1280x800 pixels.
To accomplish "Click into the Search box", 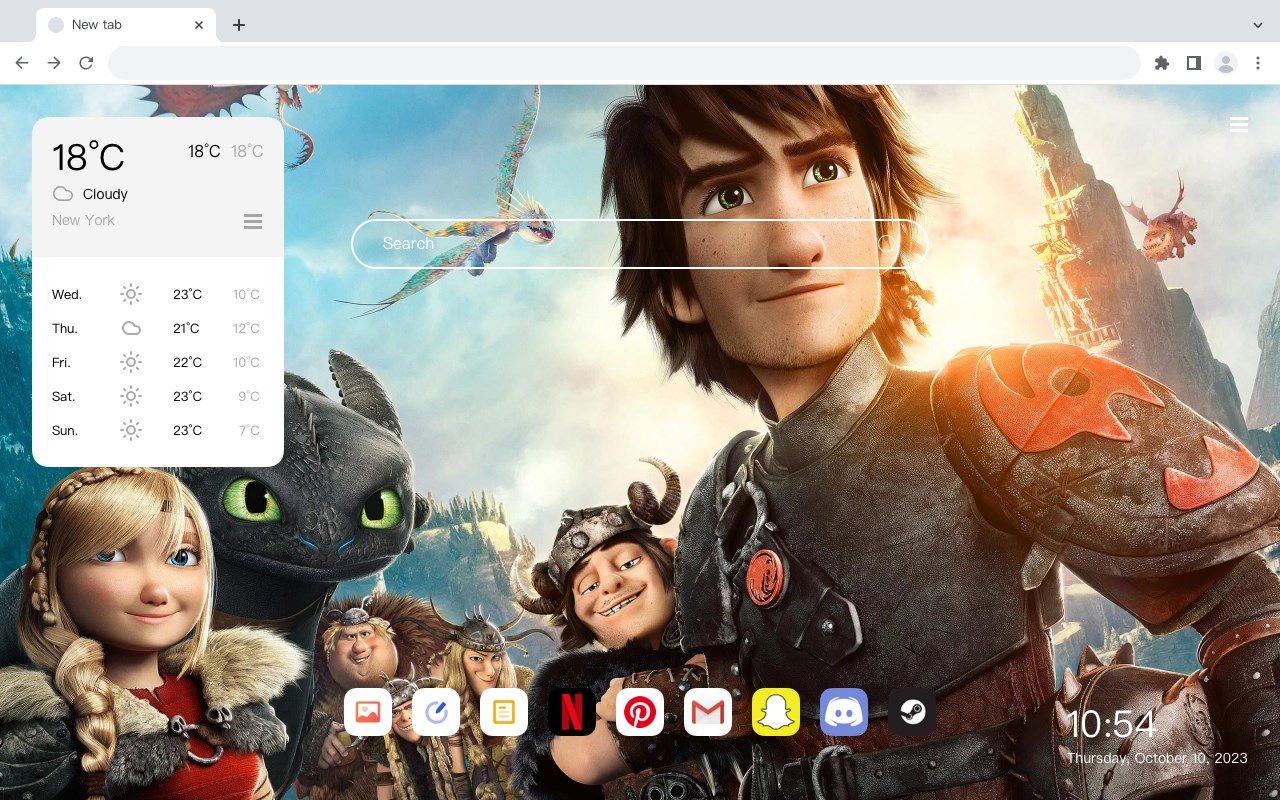I will 640,244.
